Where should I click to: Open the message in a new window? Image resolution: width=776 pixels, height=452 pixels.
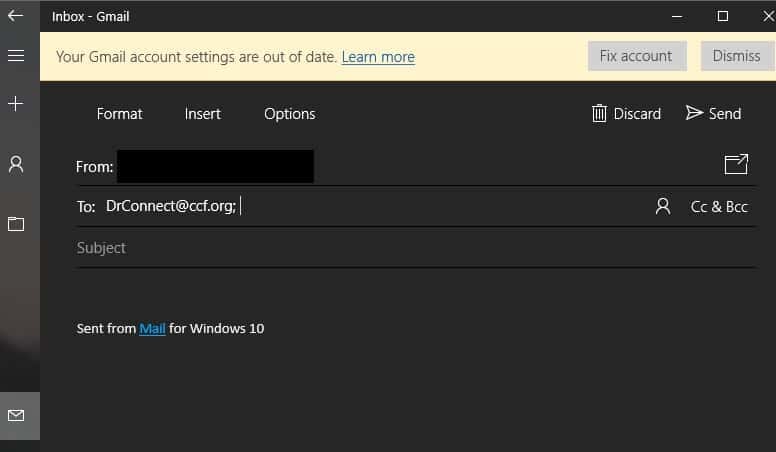click(736, 164)
